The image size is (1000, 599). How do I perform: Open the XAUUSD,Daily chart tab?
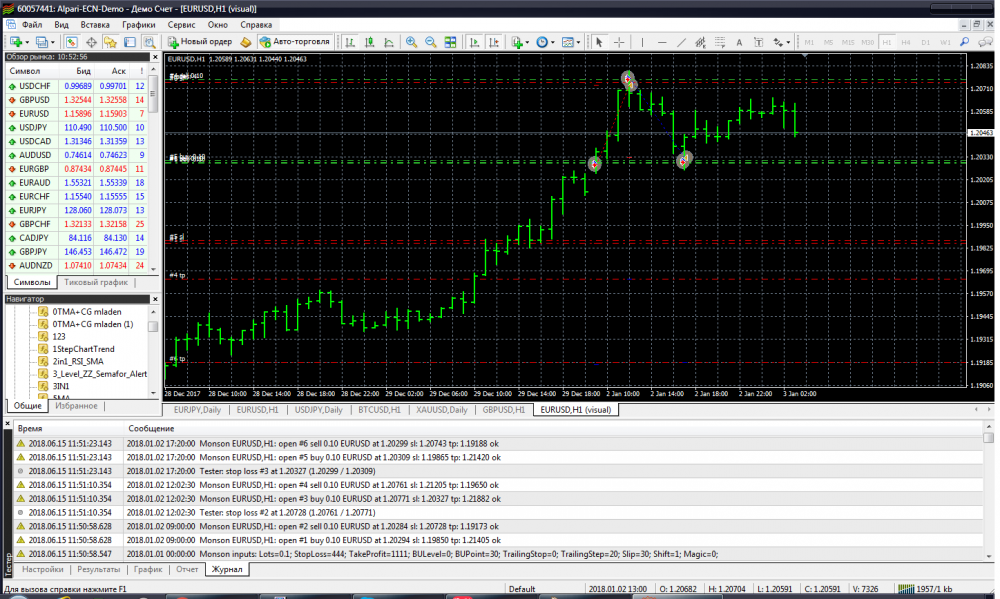point(442,410)
